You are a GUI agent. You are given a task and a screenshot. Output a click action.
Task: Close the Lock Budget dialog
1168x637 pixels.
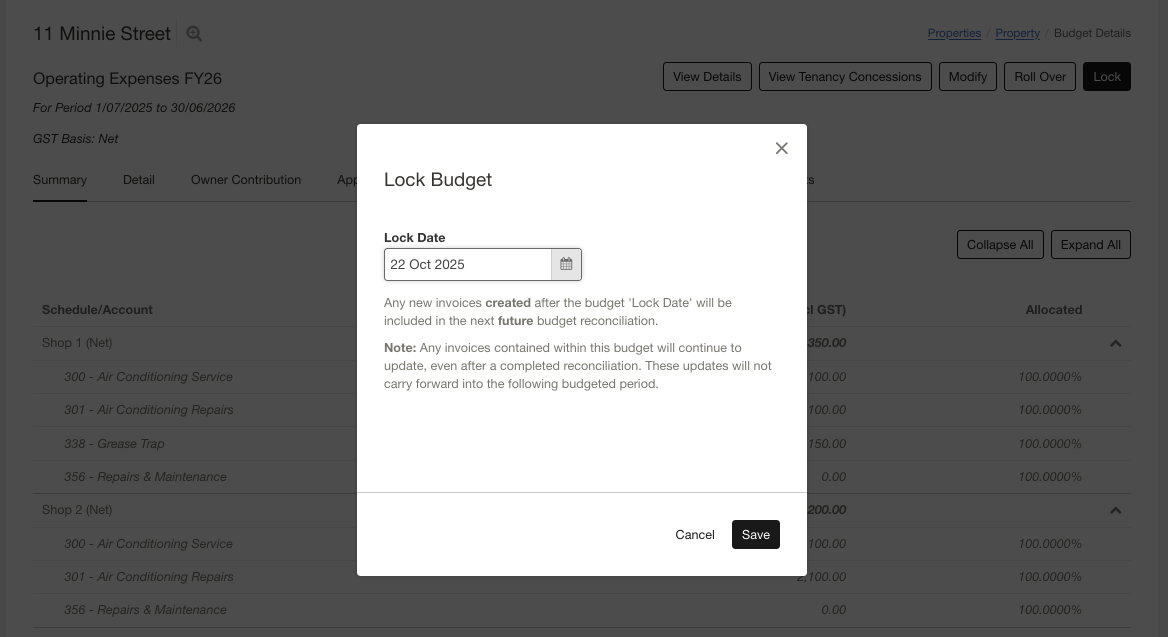[782, 148]
